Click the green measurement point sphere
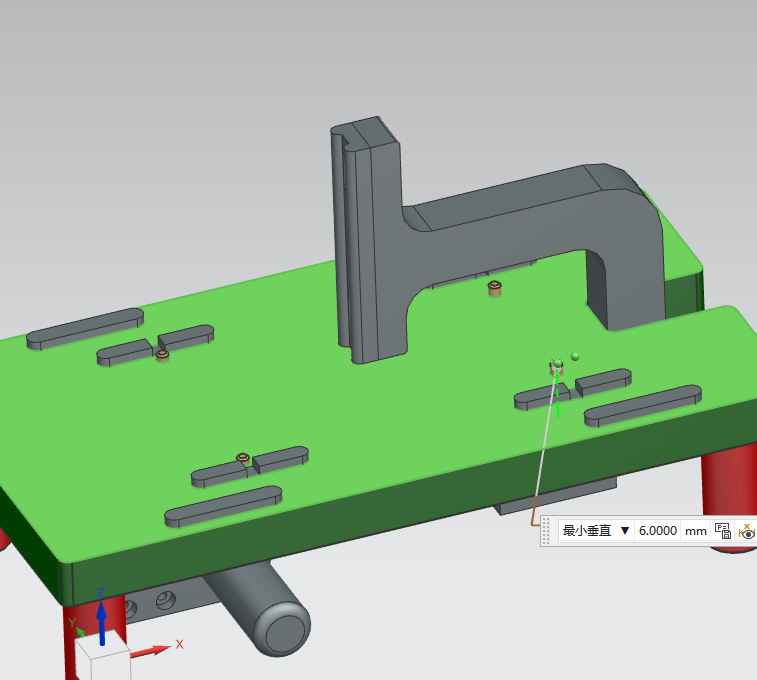This screenshot has height=680, width=757. [x=575, y=356]
